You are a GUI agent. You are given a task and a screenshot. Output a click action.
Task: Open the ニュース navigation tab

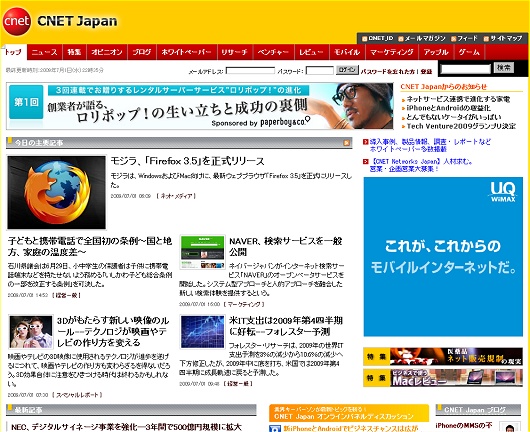coord(45,52)
